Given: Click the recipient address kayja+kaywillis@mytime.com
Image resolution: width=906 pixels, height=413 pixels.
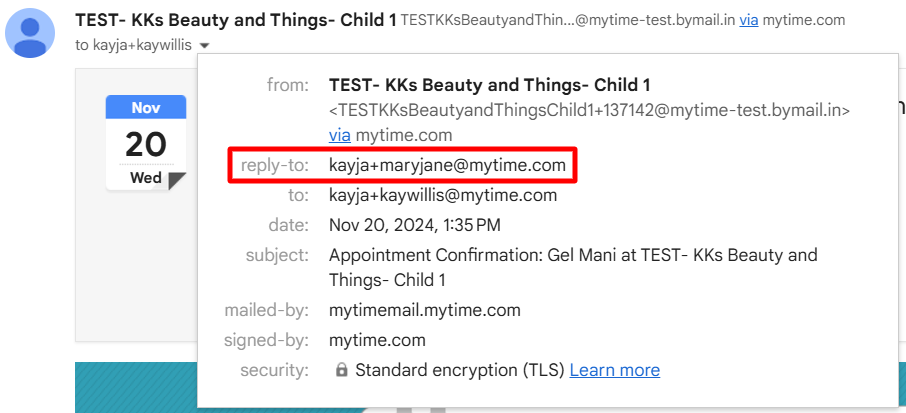Looking at the screenshot, I should pos(443,195).
